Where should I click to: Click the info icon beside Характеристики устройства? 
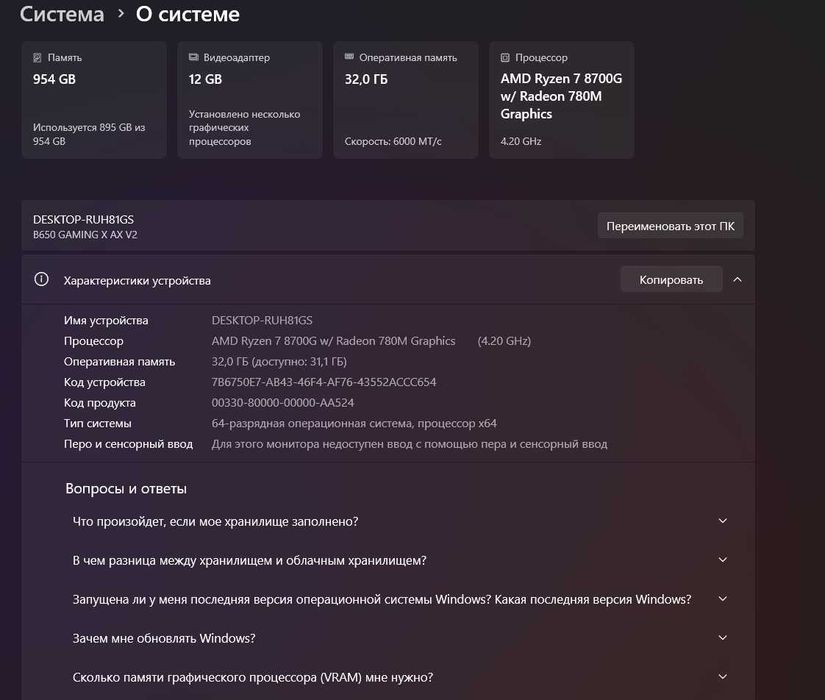tap(41, 280)
